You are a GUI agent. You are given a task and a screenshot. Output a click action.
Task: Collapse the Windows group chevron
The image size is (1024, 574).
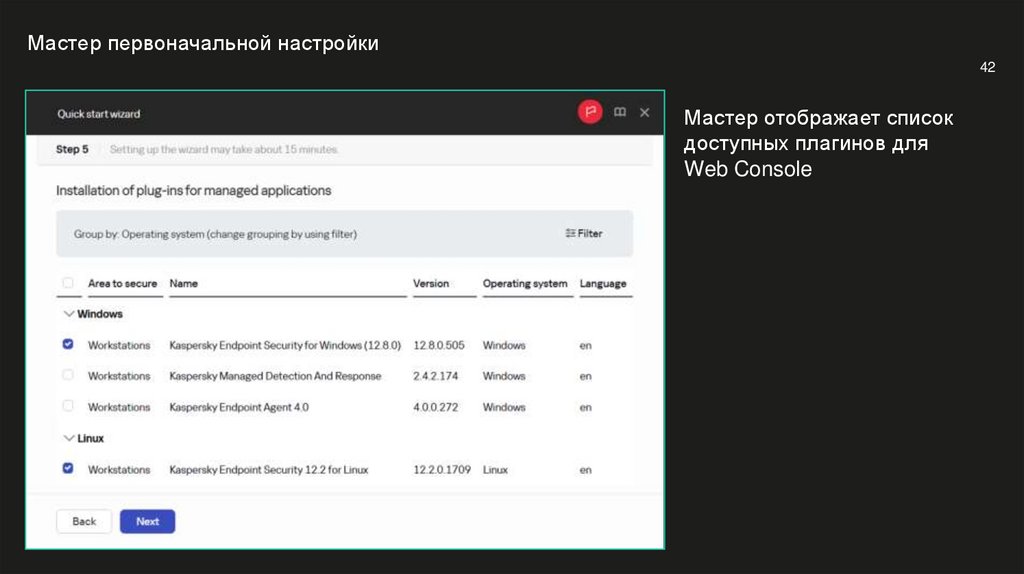click(x=68, y=313)
